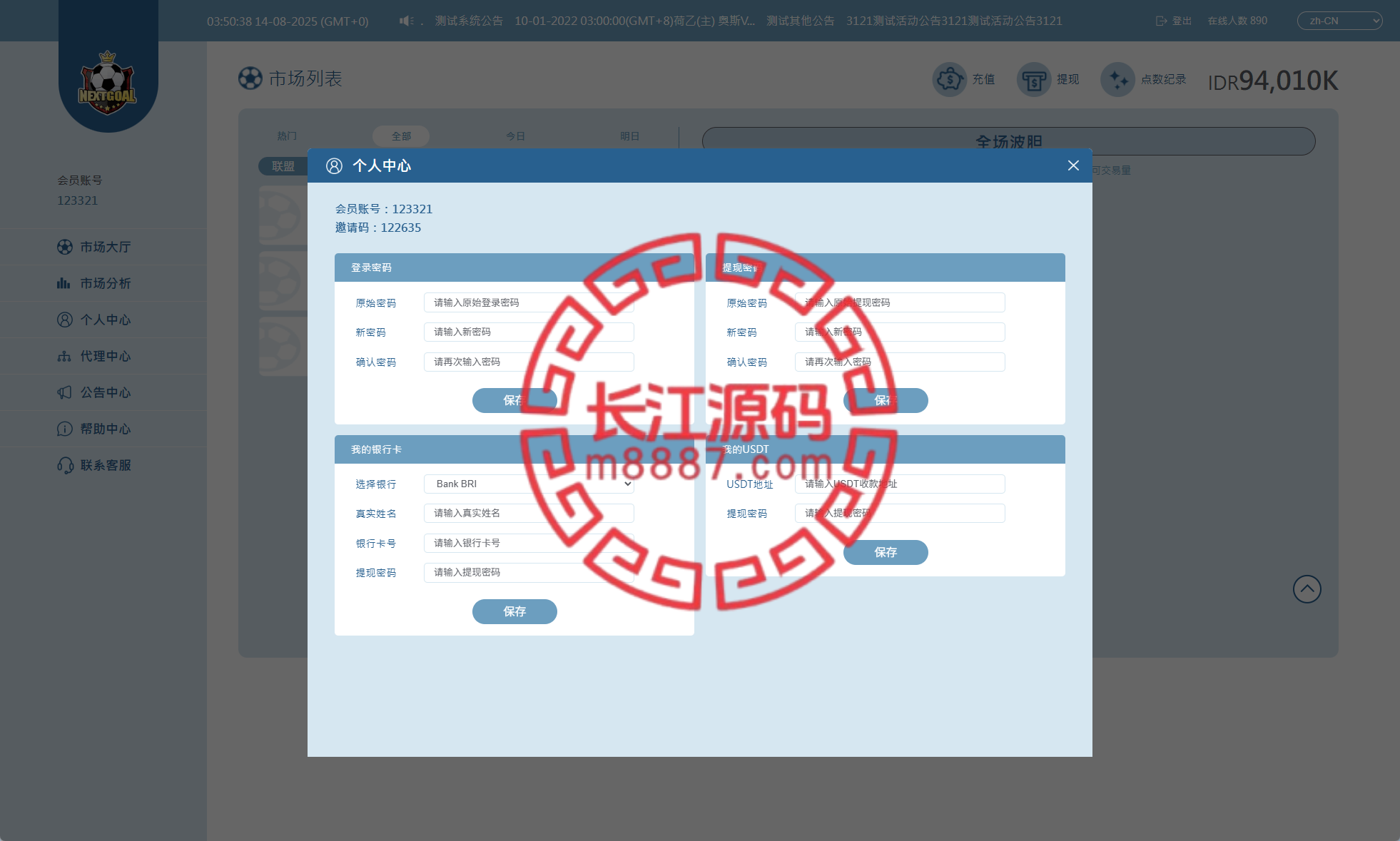Click the 点数纪录 sparkle icon

(x=1118, y=79)
